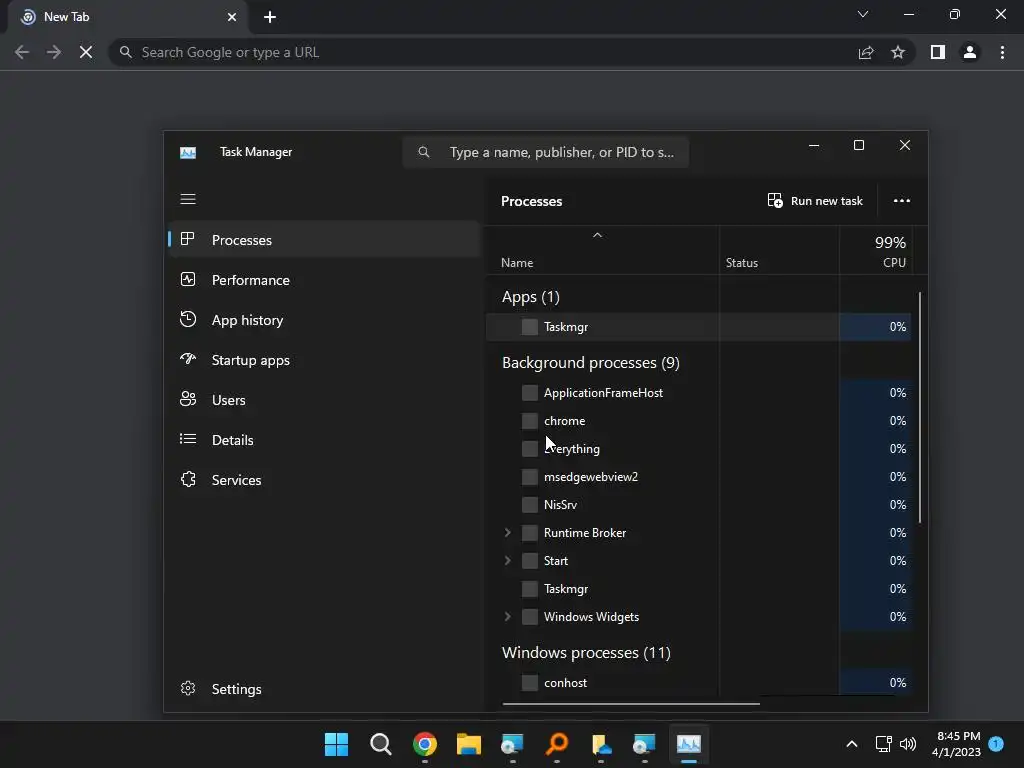The height and width of the screenshot is (768, 1024).
Task: Click the Apps (1) group header
Action: pos(530,297)
